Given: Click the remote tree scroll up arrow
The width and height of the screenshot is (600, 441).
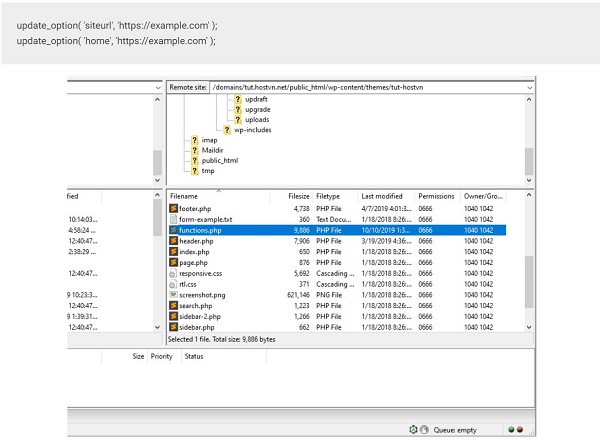Looking at the screenshot, I should click(x=529, y=100).
